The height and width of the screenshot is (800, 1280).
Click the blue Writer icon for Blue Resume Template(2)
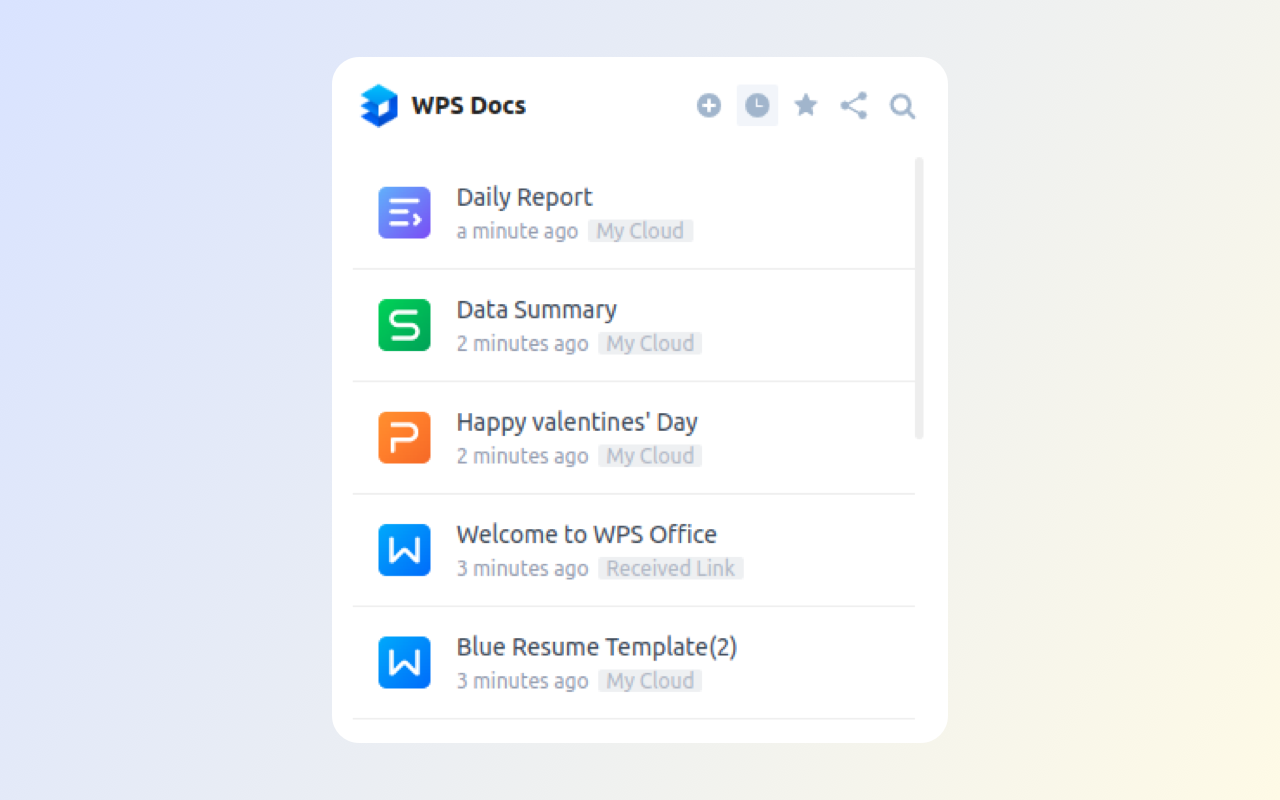(404, 663)
